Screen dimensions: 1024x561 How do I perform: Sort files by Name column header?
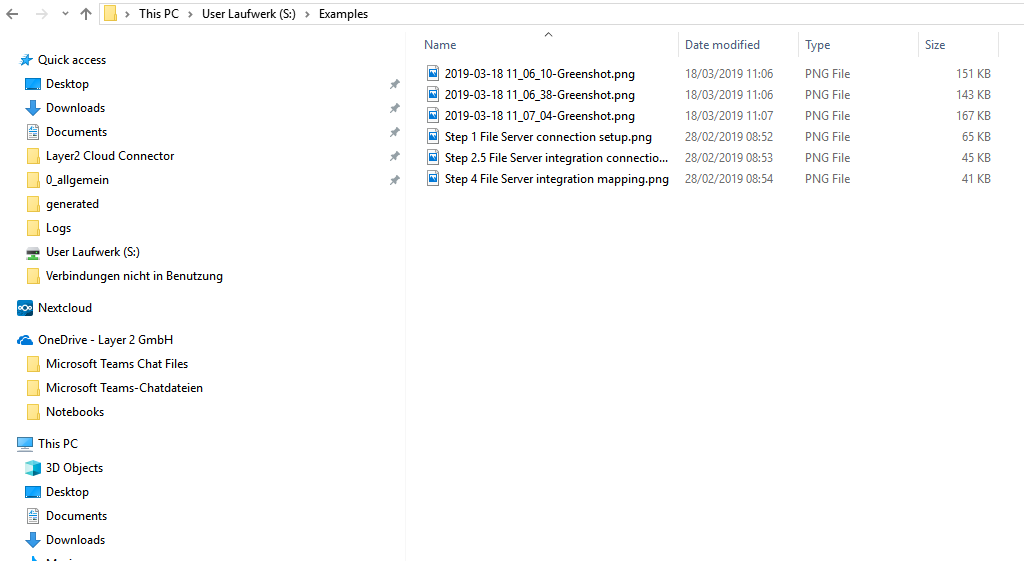(440, 45)
